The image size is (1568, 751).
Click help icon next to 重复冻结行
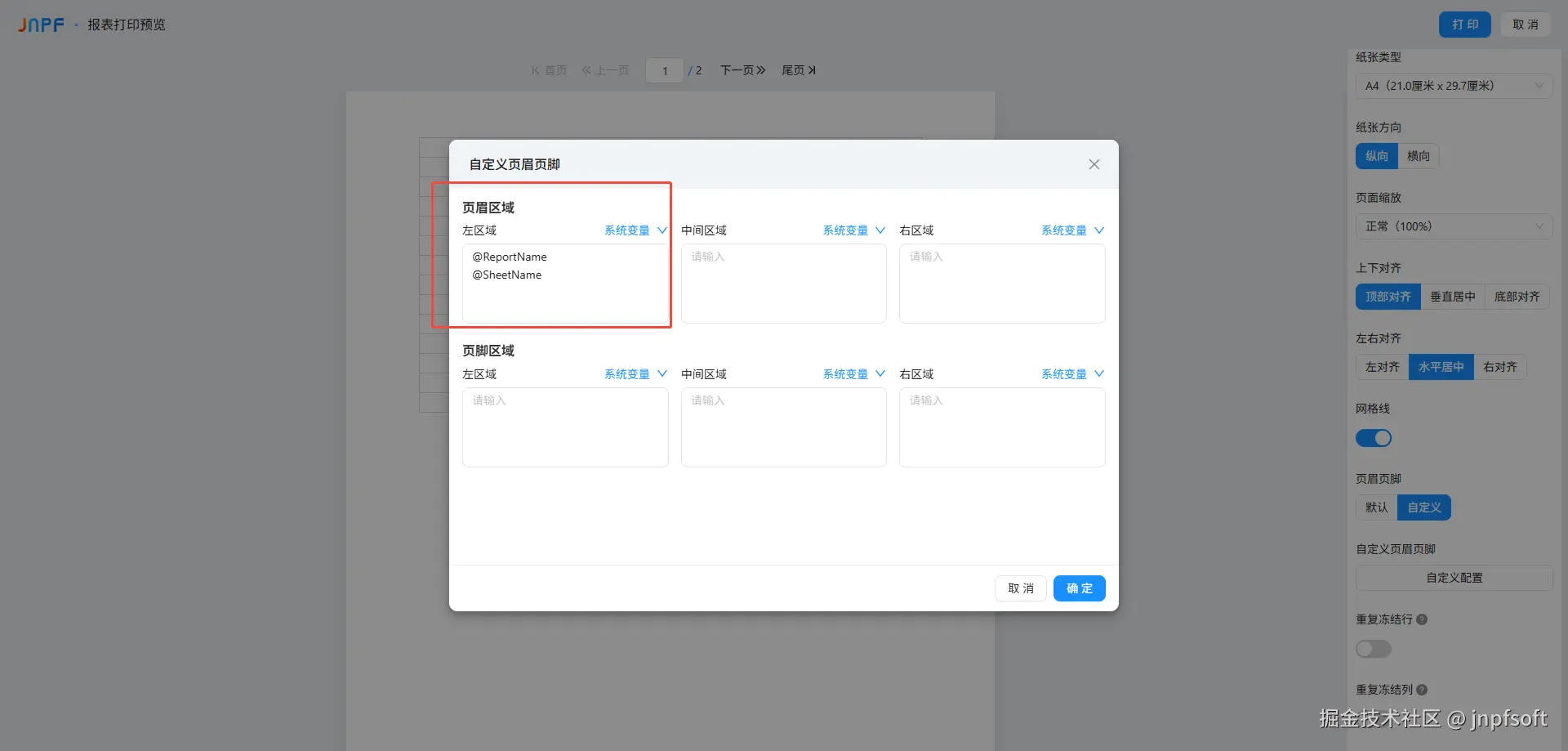pyautogui.click(x=1422, y=619)
